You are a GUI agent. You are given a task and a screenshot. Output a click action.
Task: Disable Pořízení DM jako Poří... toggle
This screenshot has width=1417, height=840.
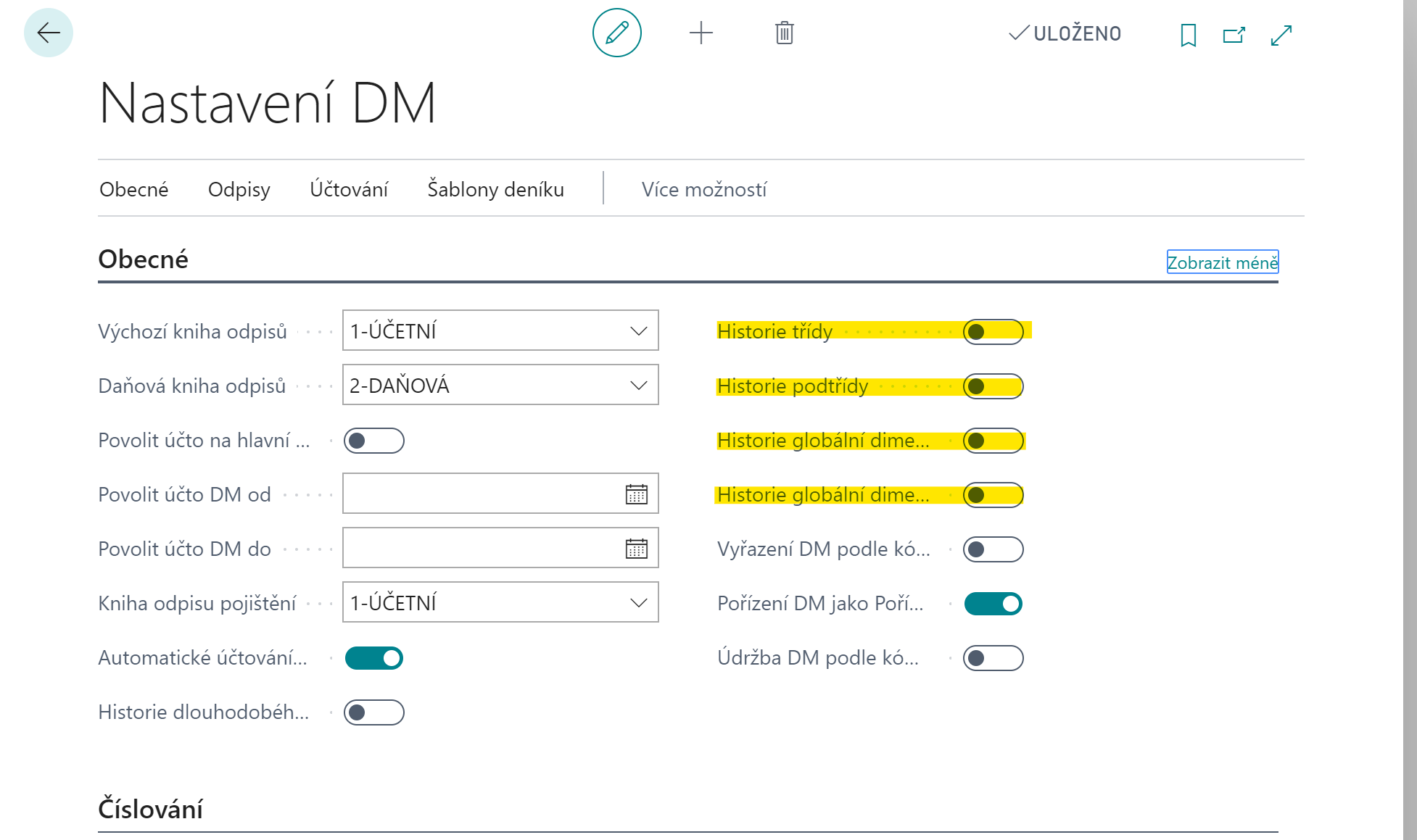pyautogui.click(x=993, y=604)
